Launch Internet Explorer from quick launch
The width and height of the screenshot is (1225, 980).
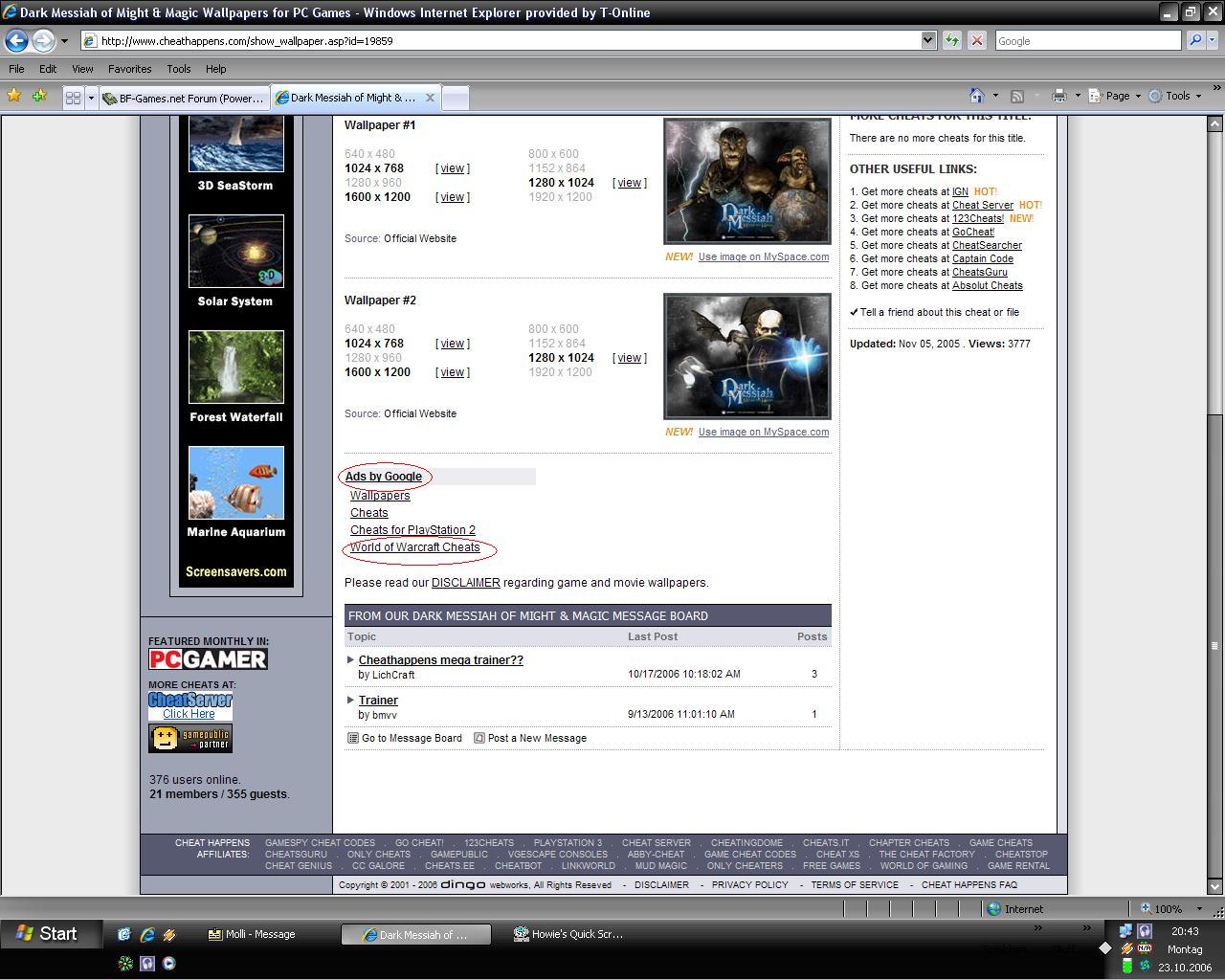[x=147, y=934]
